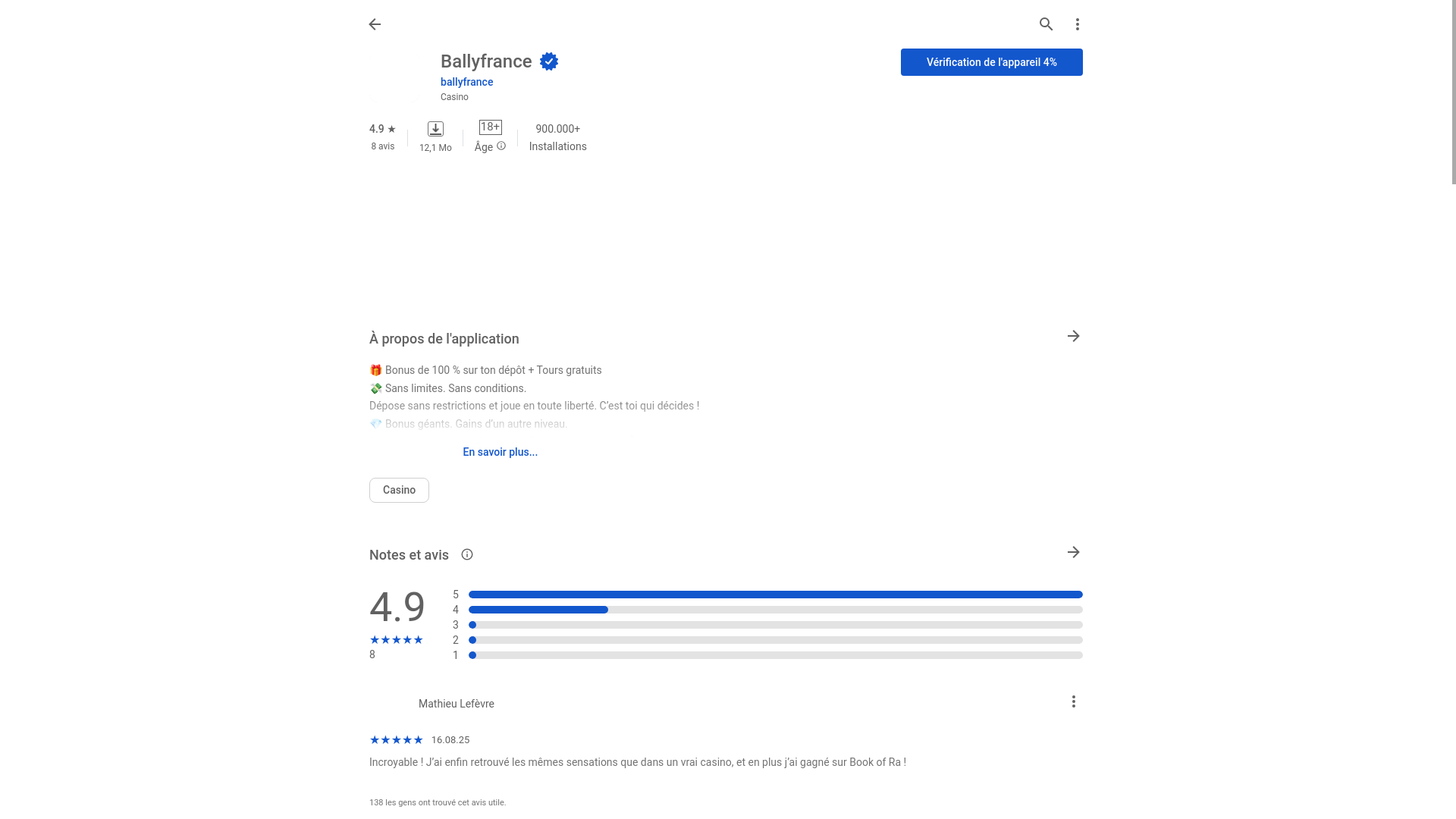This screenshot has height=819, width=1456.
Task: Click the review date 16.08.25
Action: pos(450,740)
